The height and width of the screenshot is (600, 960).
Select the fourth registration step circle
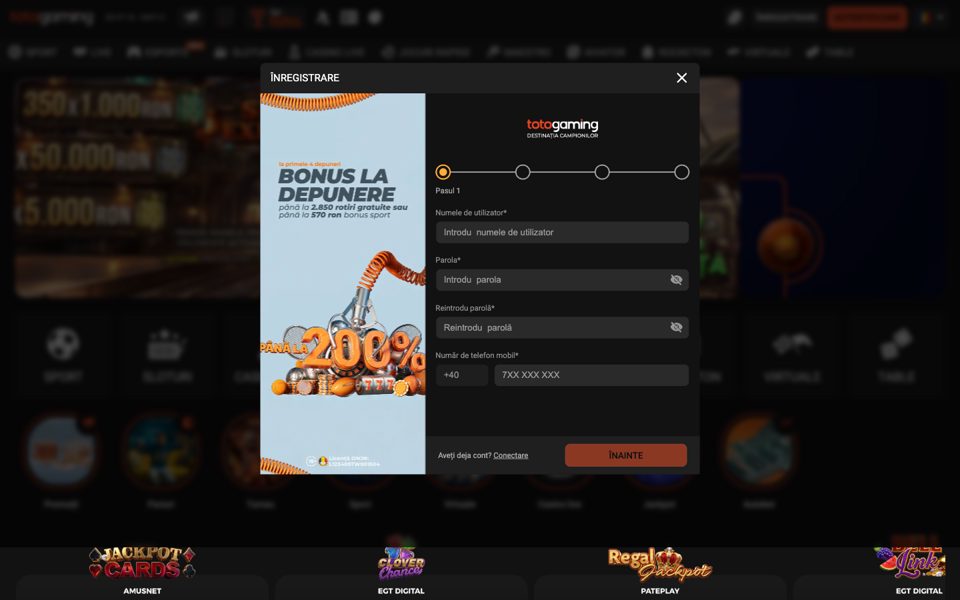click(x=681, y=172)
